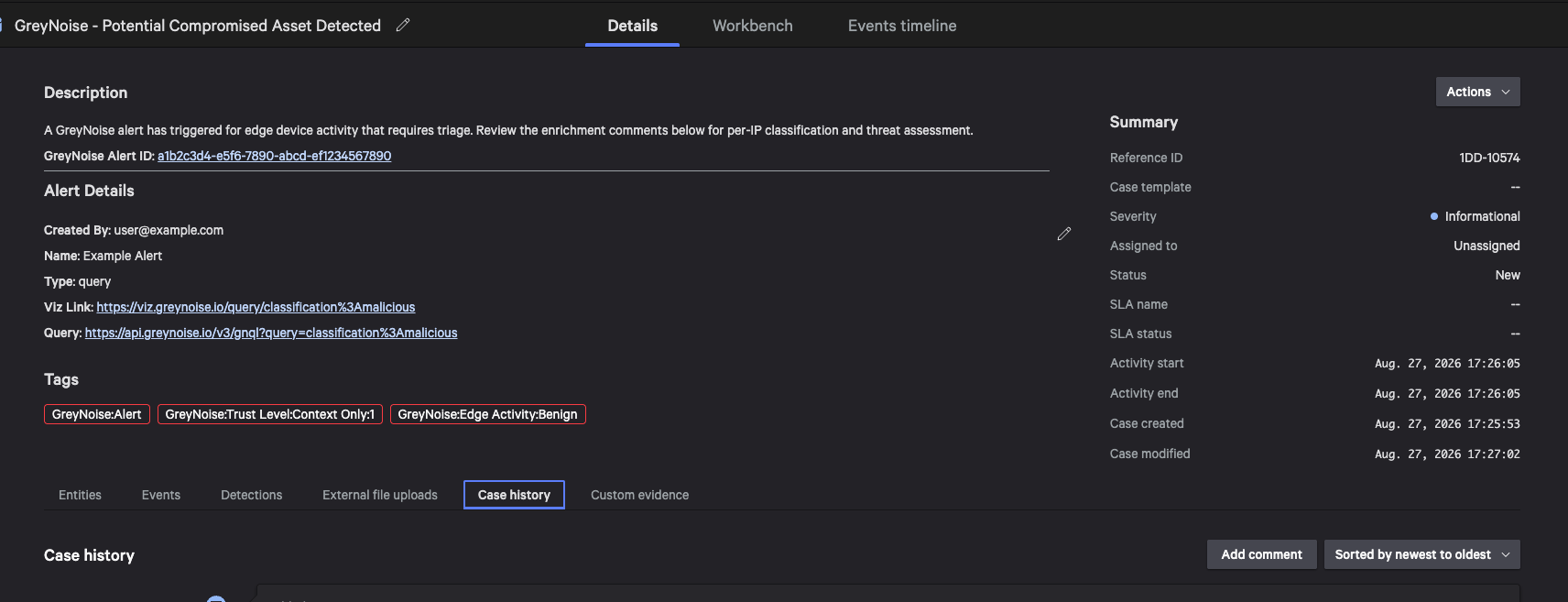Click the Unassigned value
The image size is (1568, 602).
click(x=1486, y=246)
